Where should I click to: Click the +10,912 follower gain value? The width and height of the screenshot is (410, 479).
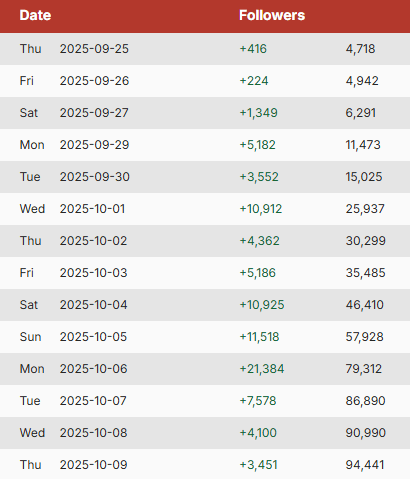coord(261,209)
